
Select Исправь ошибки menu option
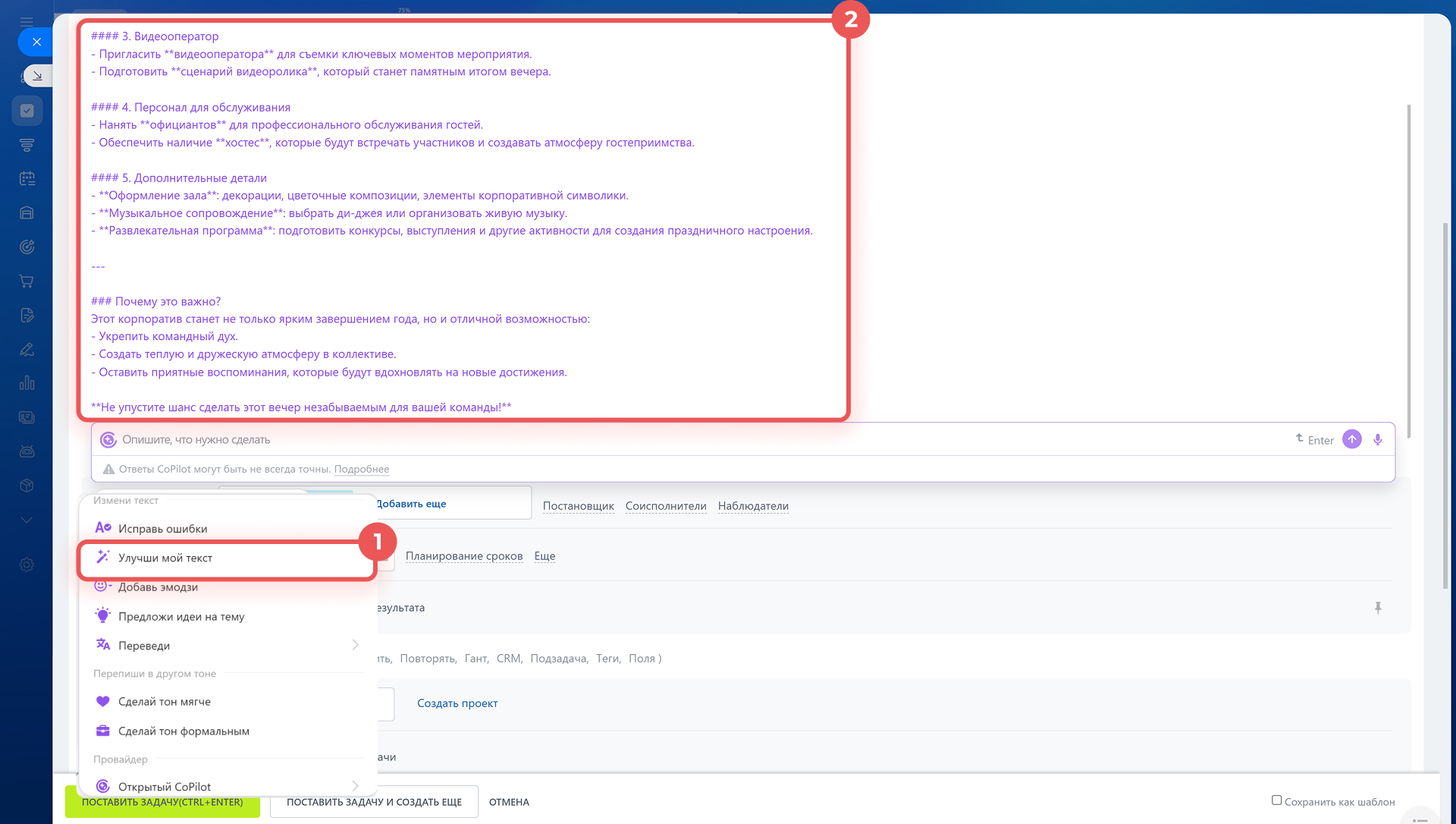[x=163, y=529]
